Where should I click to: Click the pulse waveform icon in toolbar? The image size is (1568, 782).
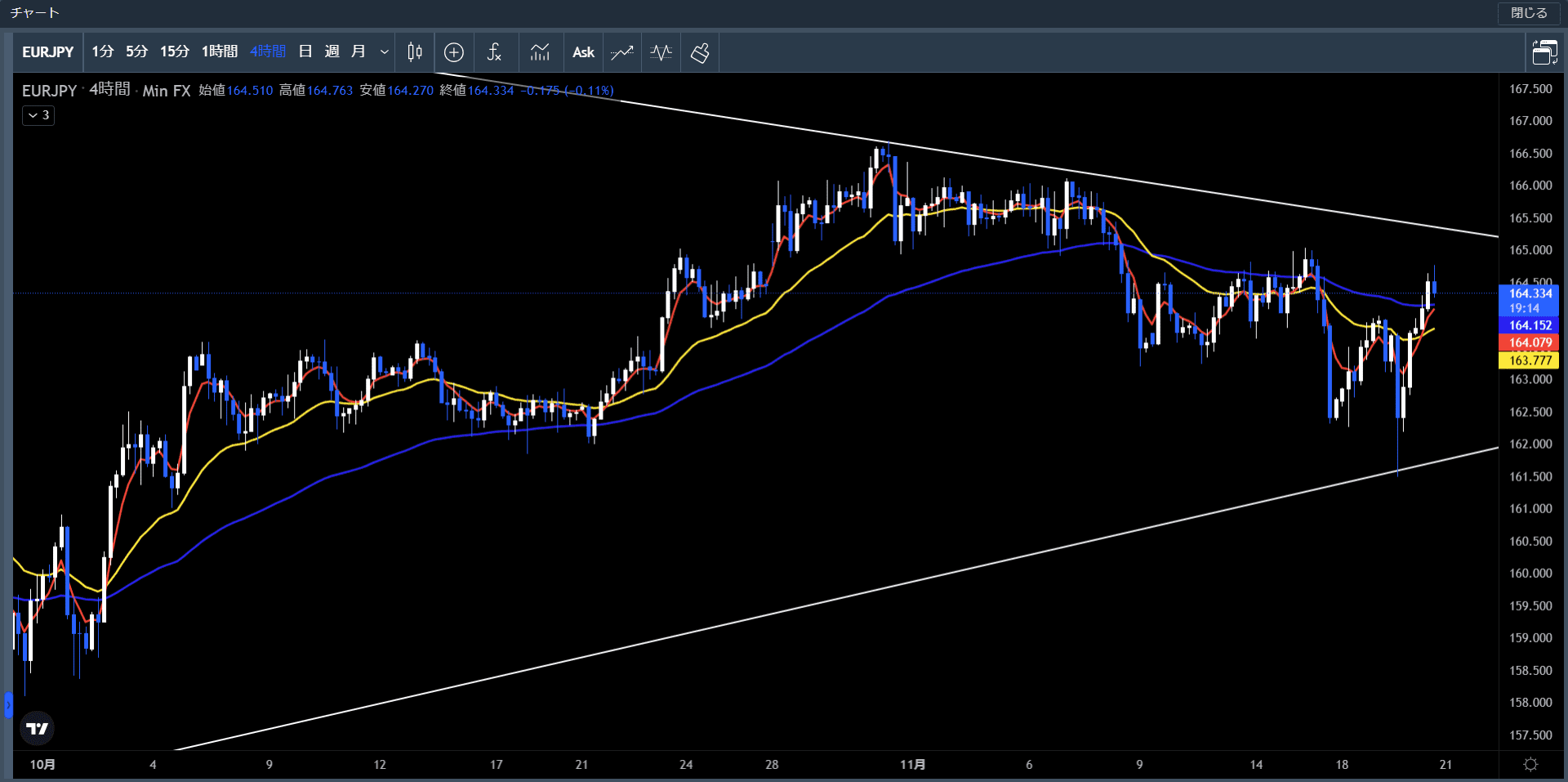pyautogui.click(x=661, y=52)
